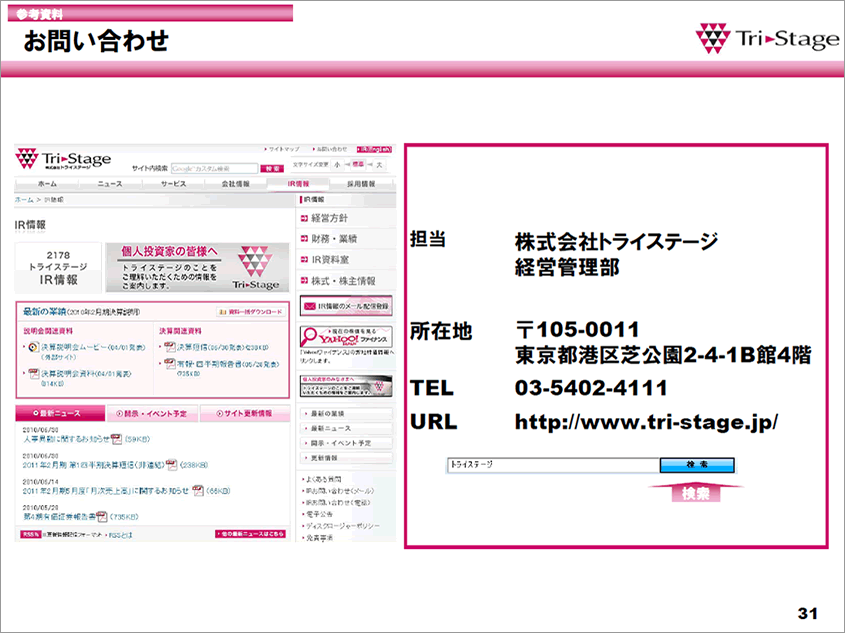Open the サービス navigation tab
Viewport: 845px width, 633px height.
[x=173, y=184]
